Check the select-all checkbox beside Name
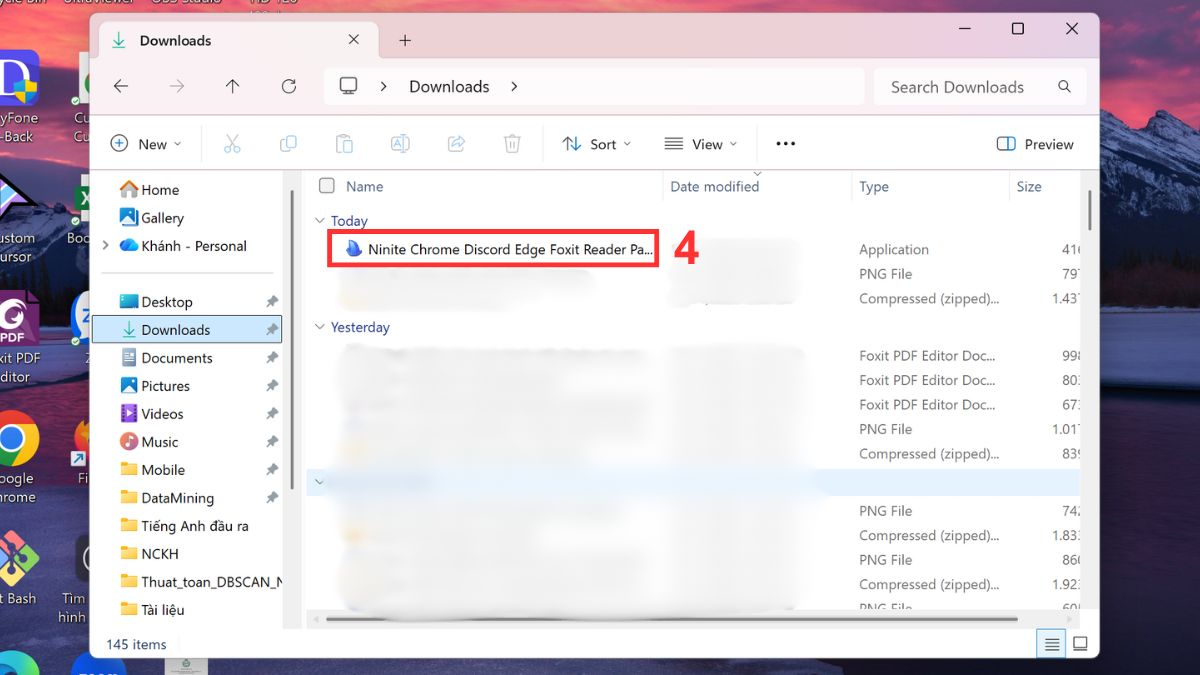The width and height of the screenshot is (1200, 675). point(325,186)
